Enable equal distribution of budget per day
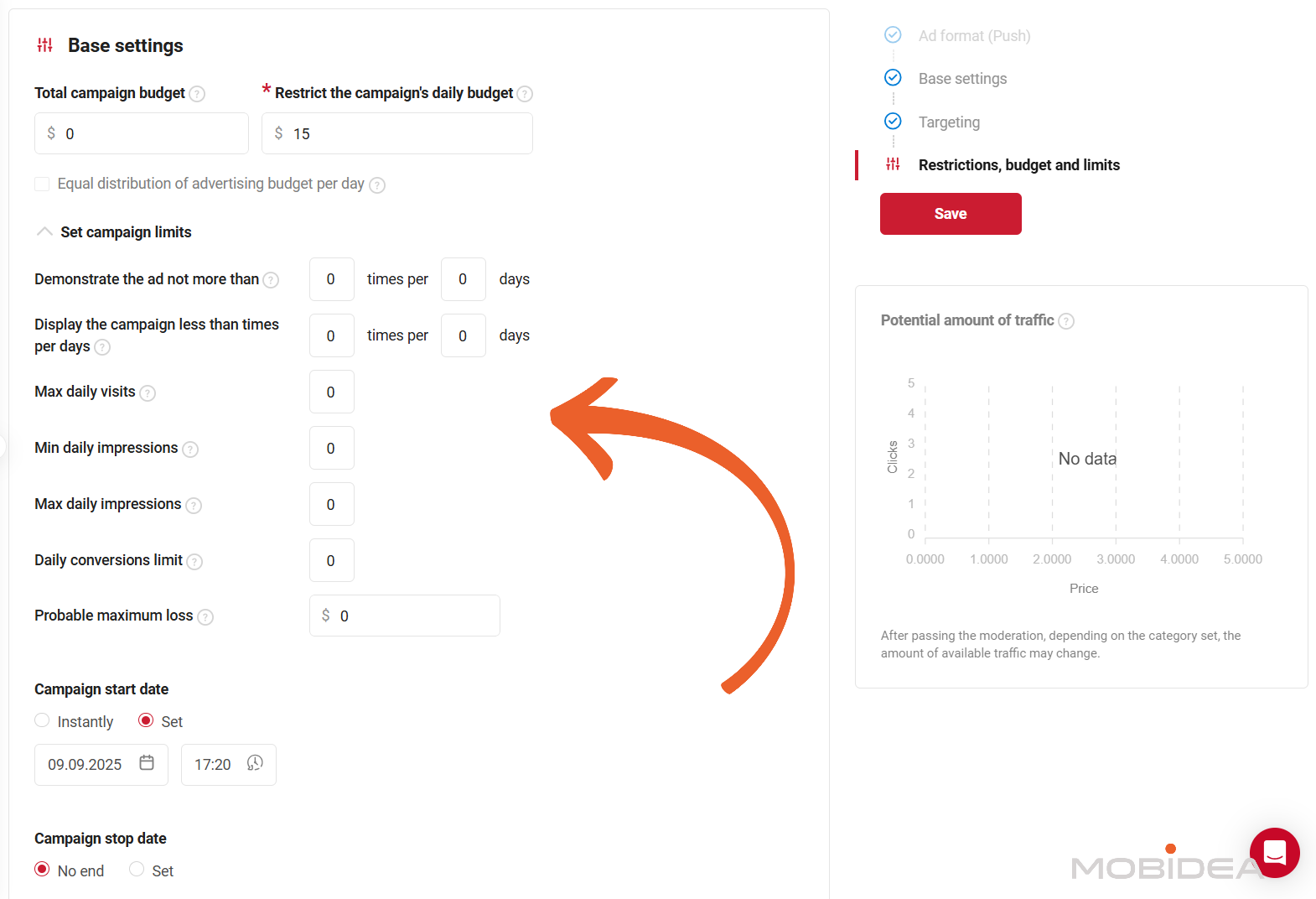This screenshot has width=1316, height=899. [42, 184]
